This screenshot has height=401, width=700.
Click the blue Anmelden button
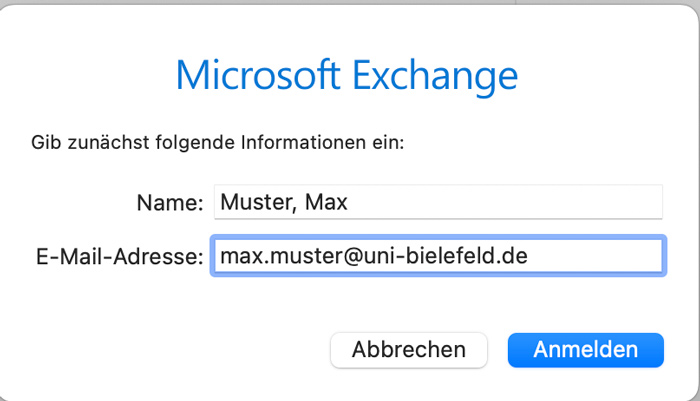pyautogui.click(x=586, y=350)
